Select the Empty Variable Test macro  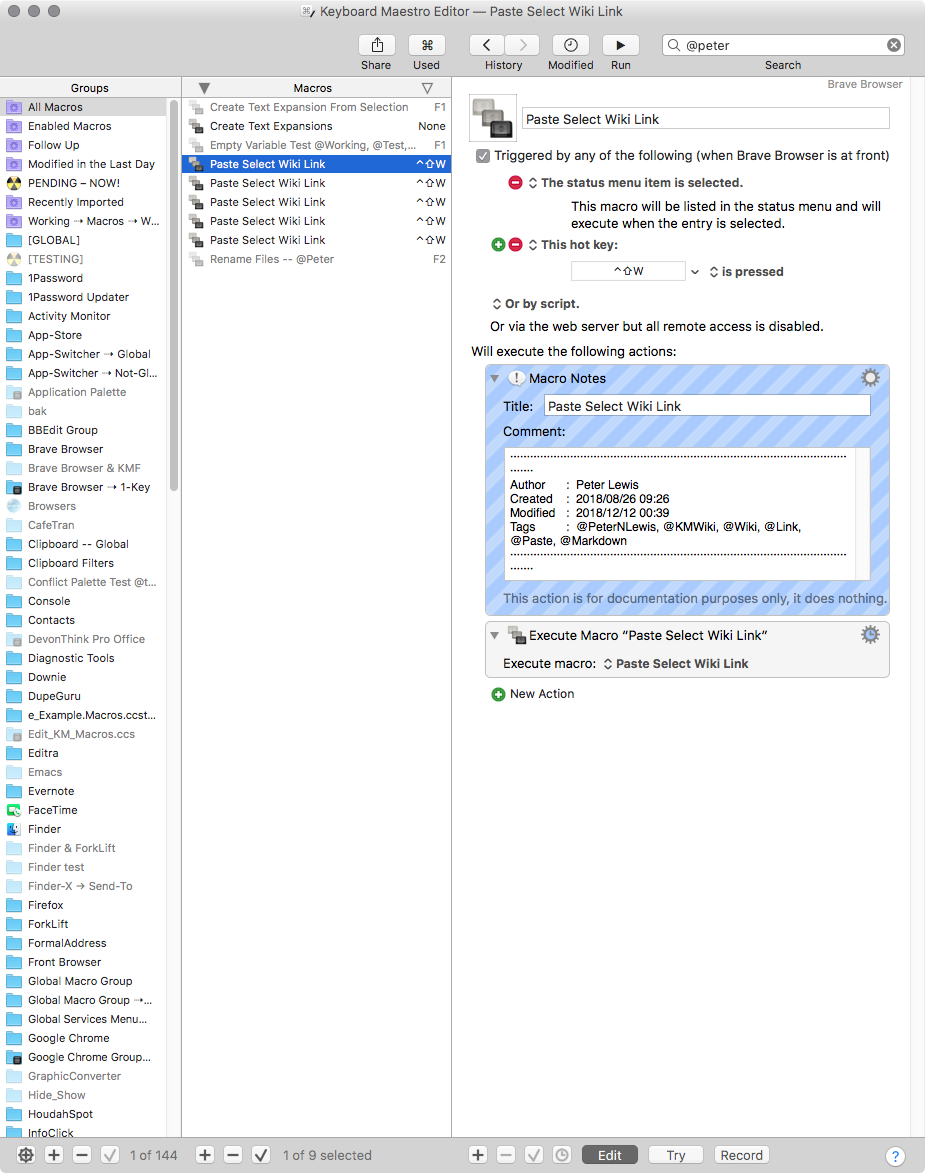pyautogui.click(x=317, y=145)
